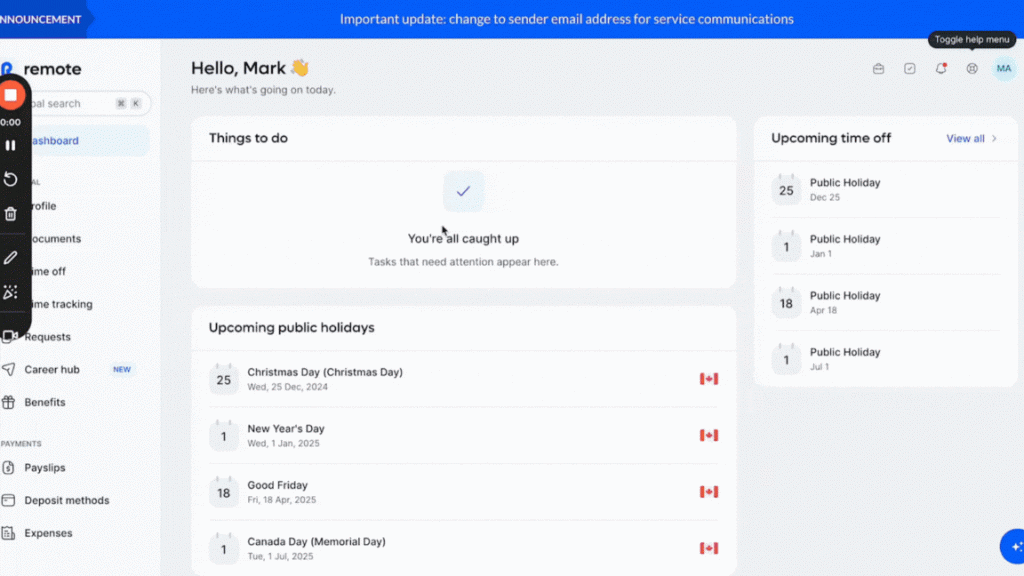
Task: Stop the recording with the red button
Action: [11, 95]
